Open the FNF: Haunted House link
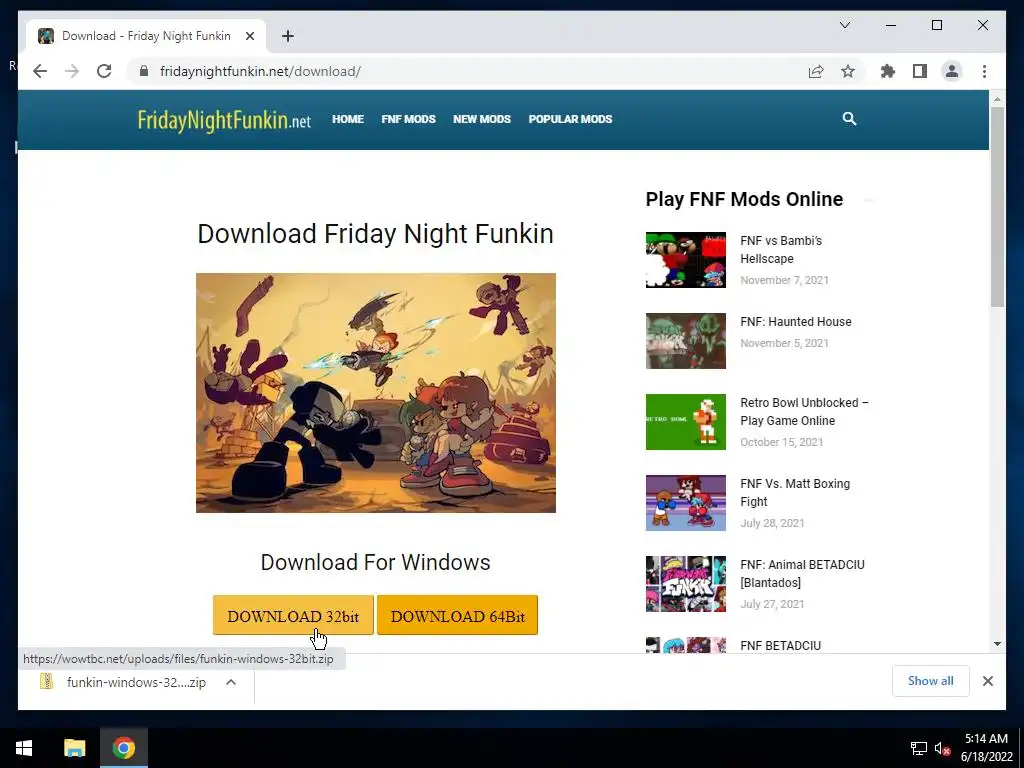The height and width of the screenshot is (768, 1024). [795, 321]
